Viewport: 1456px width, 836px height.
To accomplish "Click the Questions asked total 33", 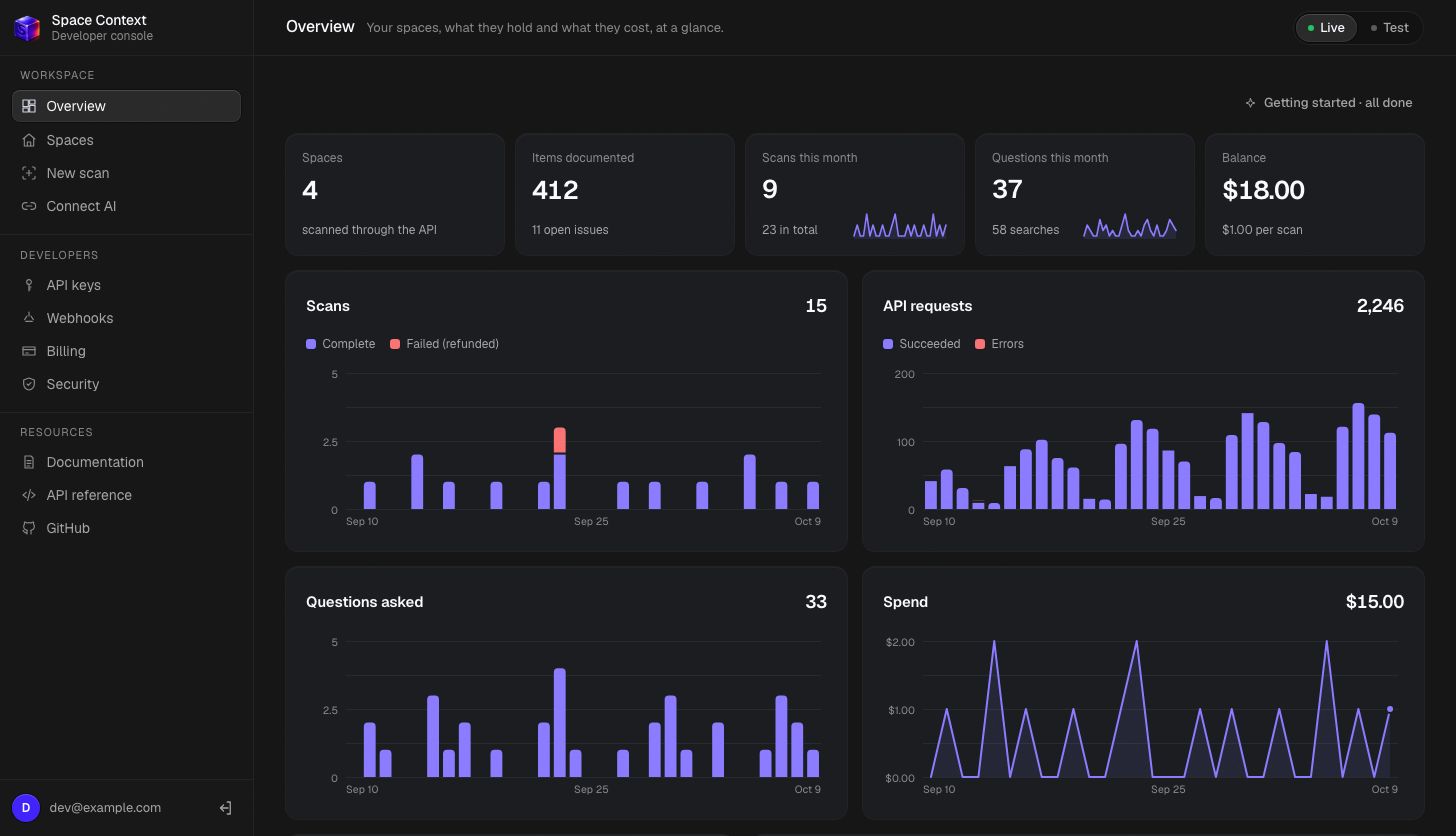I will pos(816,602).
